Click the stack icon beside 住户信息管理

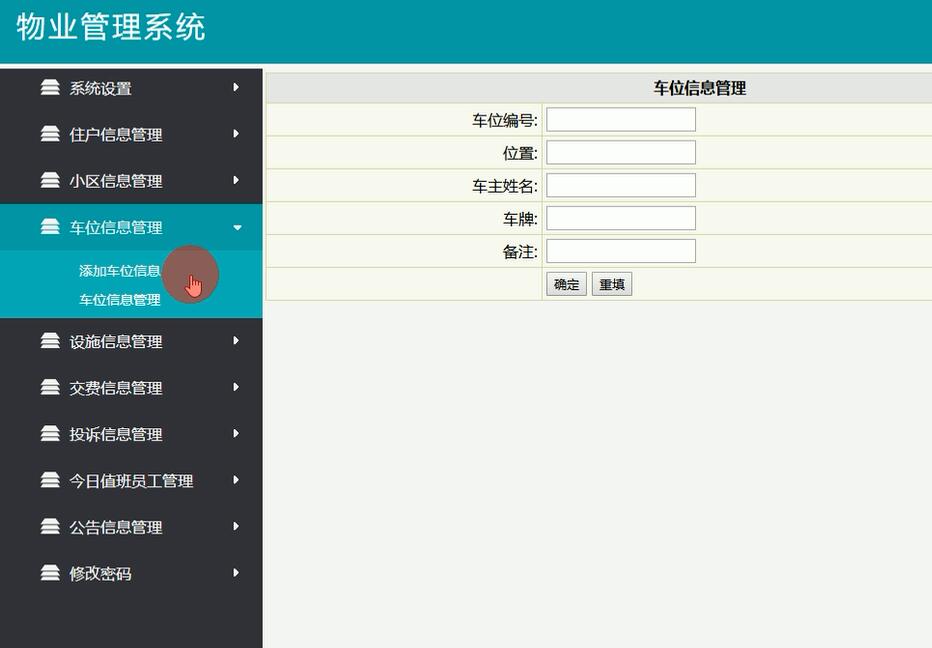pyautogui.click(x=50, y=134)
